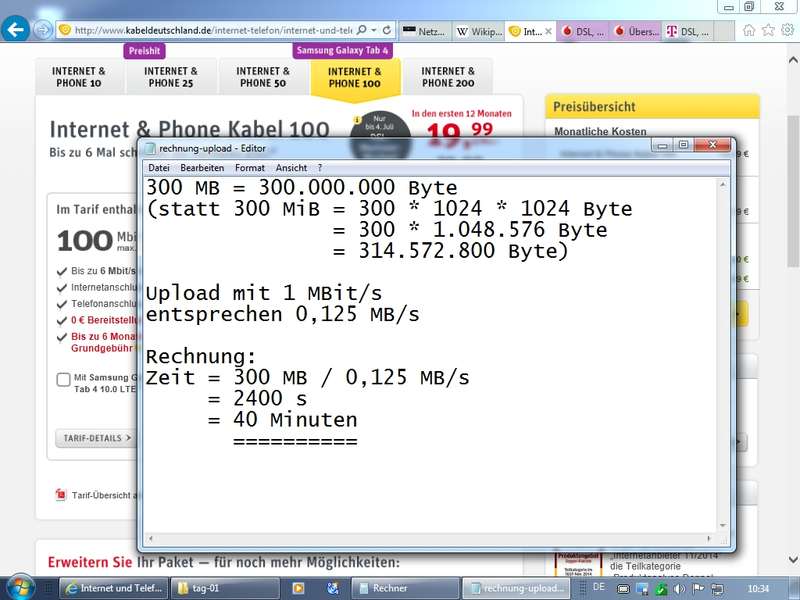Open the Bearbeiten menu in Editor
The width and height of the screenshot is (800, 600).
(x=202, y=168)
